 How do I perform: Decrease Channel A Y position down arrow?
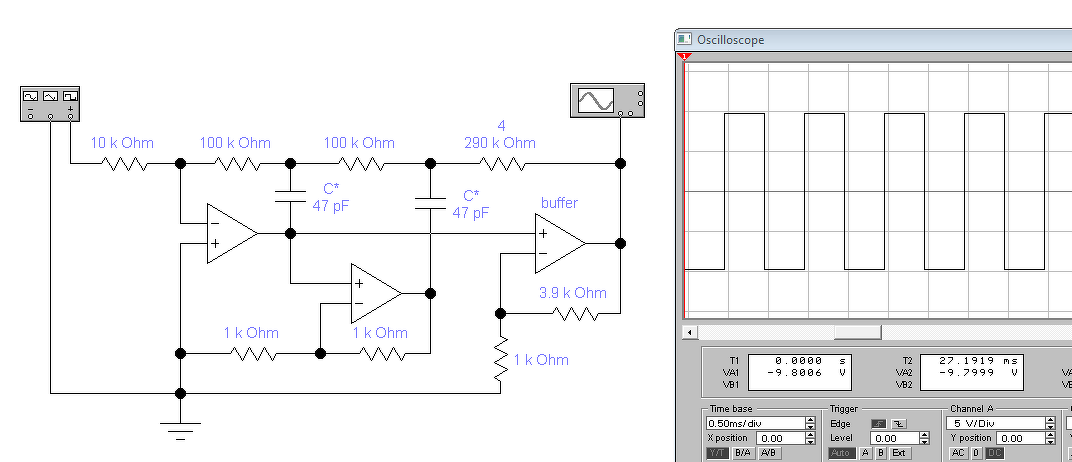1051,442
